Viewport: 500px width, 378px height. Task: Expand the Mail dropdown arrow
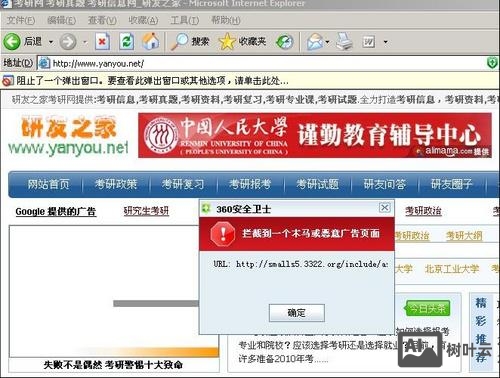tap(327, 42)
